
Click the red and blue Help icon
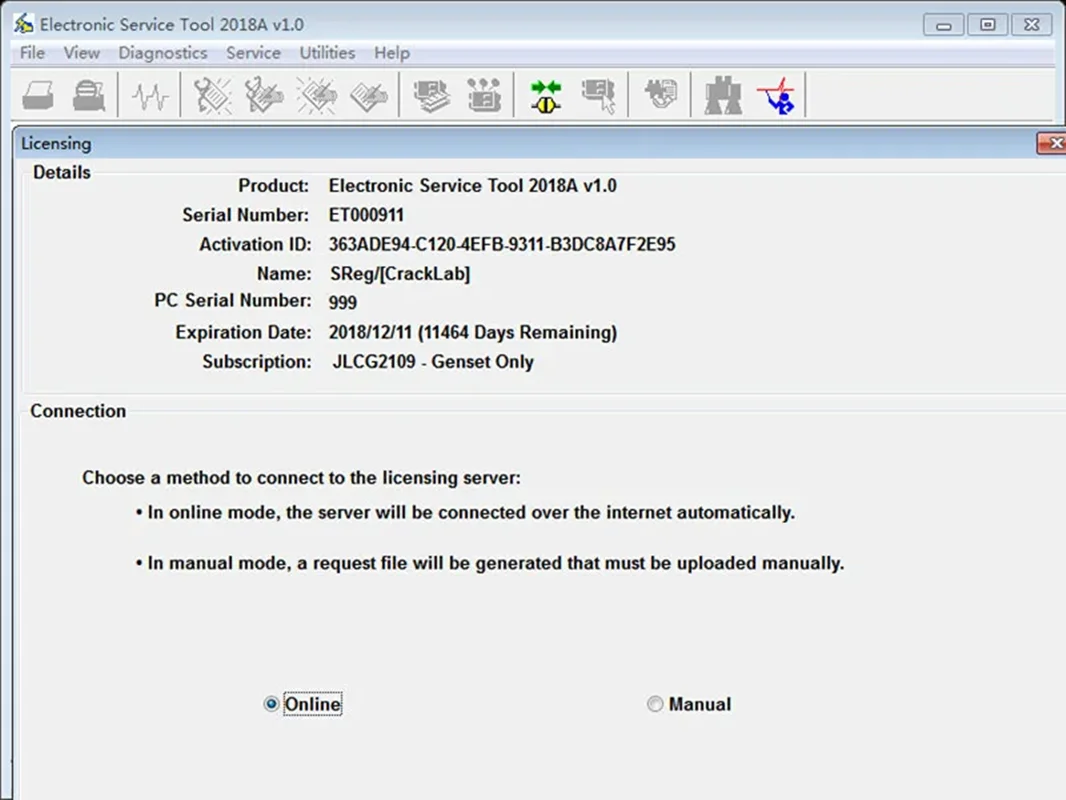click(776, 96)
